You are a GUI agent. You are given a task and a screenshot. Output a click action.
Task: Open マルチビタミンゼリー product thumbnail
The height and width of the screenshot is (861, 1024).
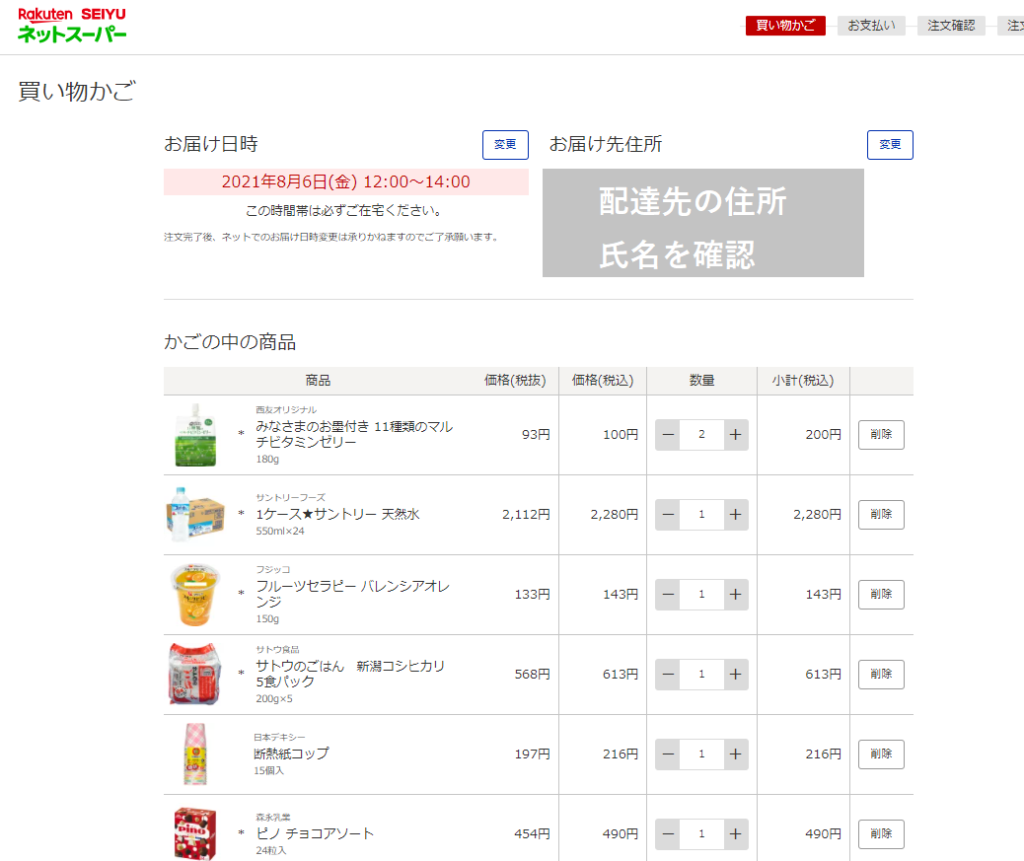pyautogui.click(x=195, y=435)
